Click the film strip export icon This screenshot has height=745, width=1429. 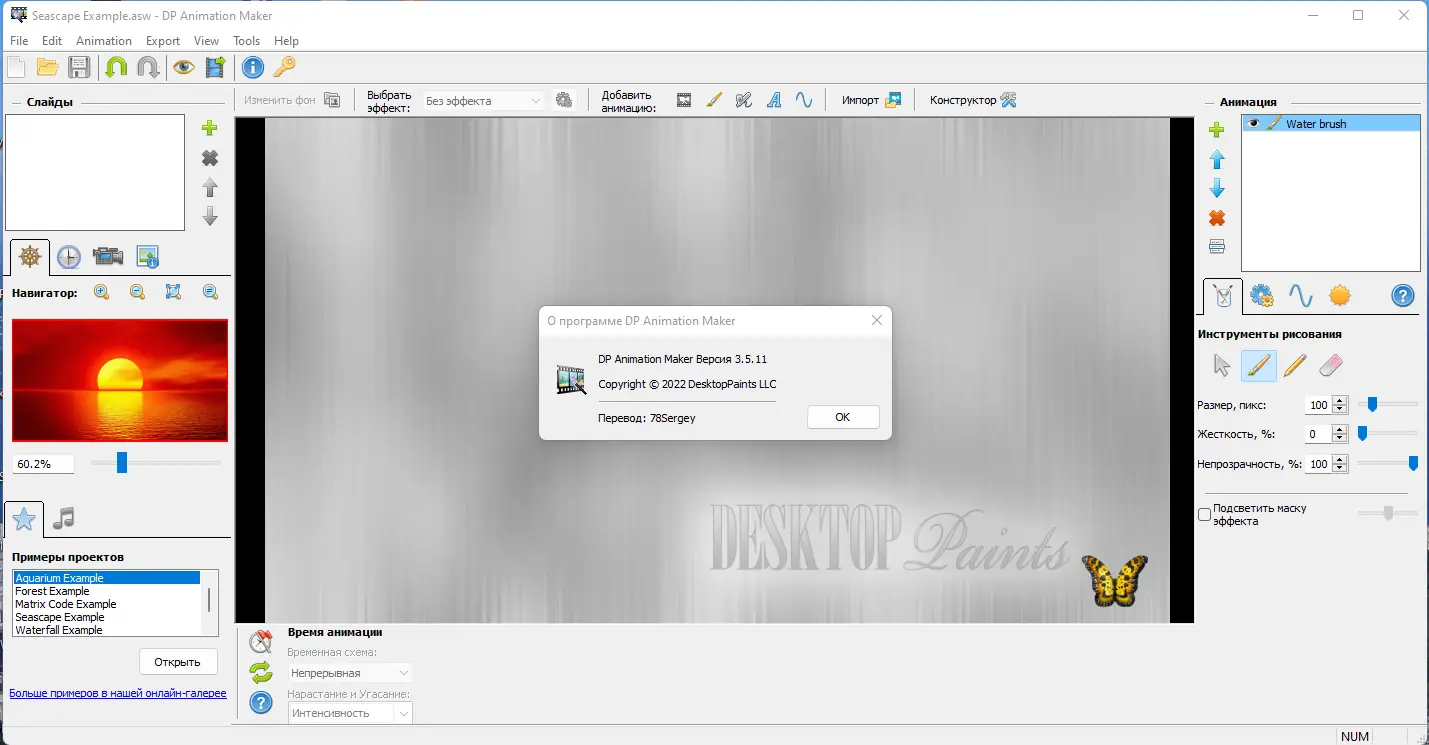pyautogui.click(x=215, y=67)
